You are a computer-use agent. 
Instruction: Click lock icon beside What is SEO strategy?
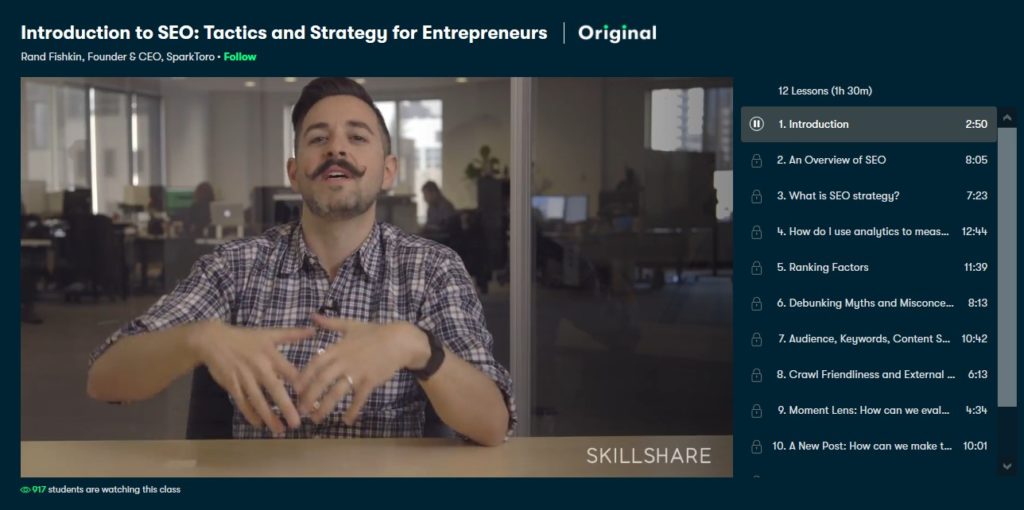[x=756, y=196]
